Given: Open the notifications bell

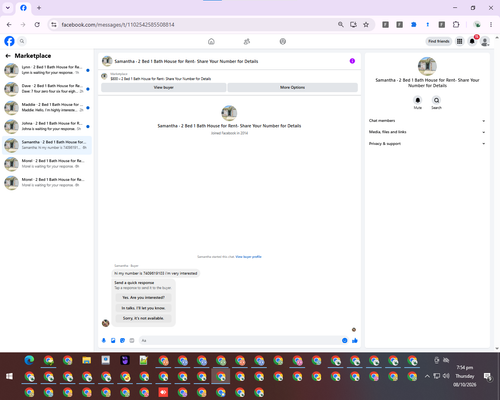Looking at the screenshot, I should [472, 41].
